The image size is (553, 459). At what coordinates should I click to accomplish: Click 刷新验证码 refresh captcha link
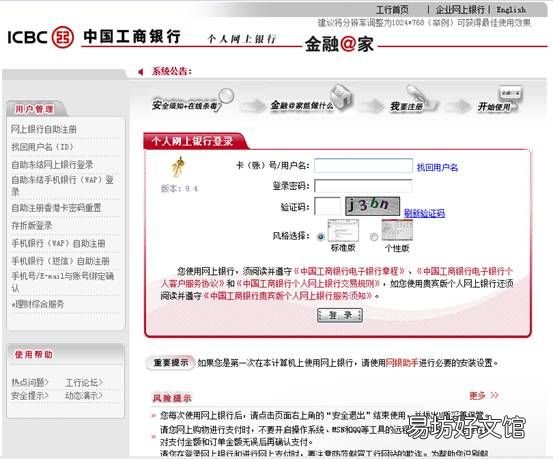coord(424,213)
